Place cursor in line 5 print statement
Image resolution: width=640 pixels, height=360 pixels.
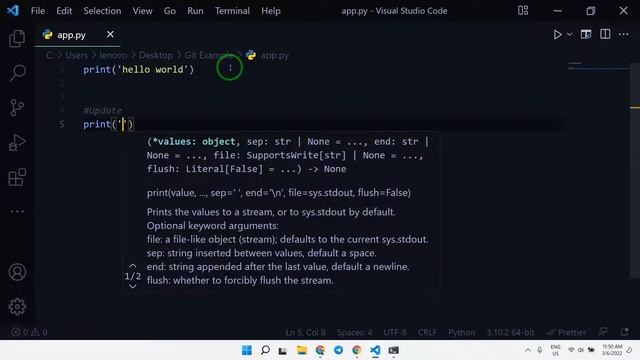pyautogui.click(x=108, y=124)
